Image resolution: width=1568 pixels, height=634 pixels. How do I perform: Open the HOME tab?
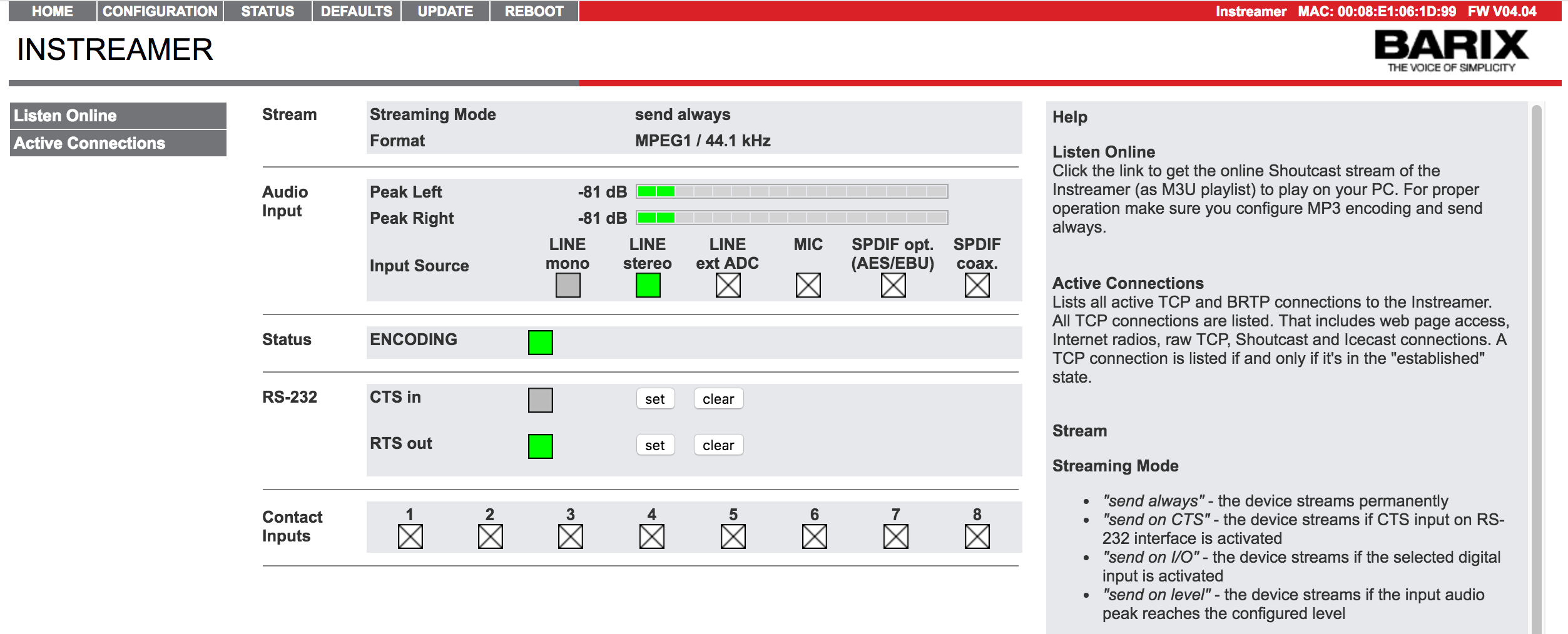[53, 11]
